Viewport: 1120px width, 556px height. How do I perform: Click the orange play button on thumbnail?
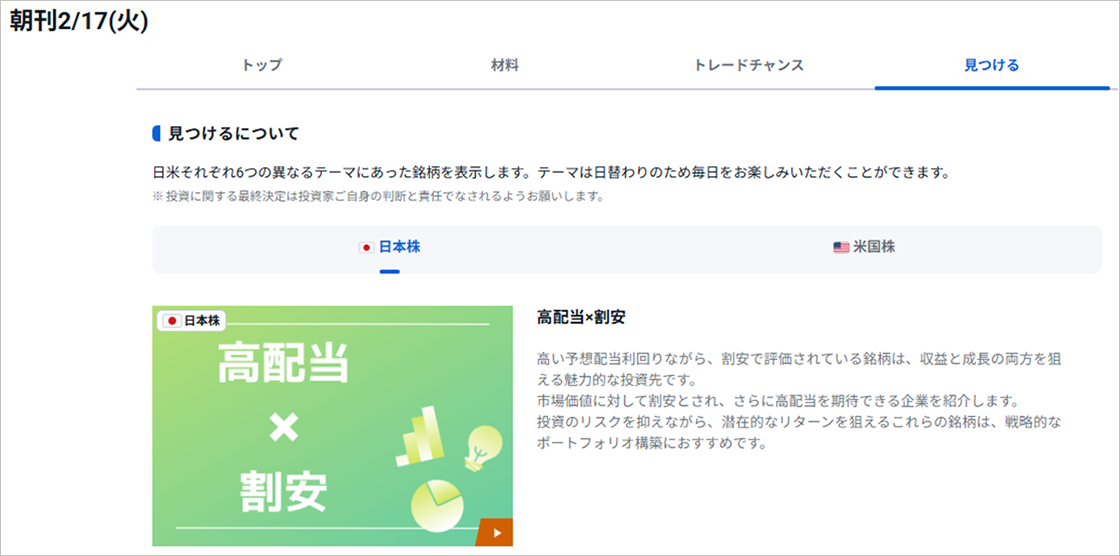pos(494,532)
